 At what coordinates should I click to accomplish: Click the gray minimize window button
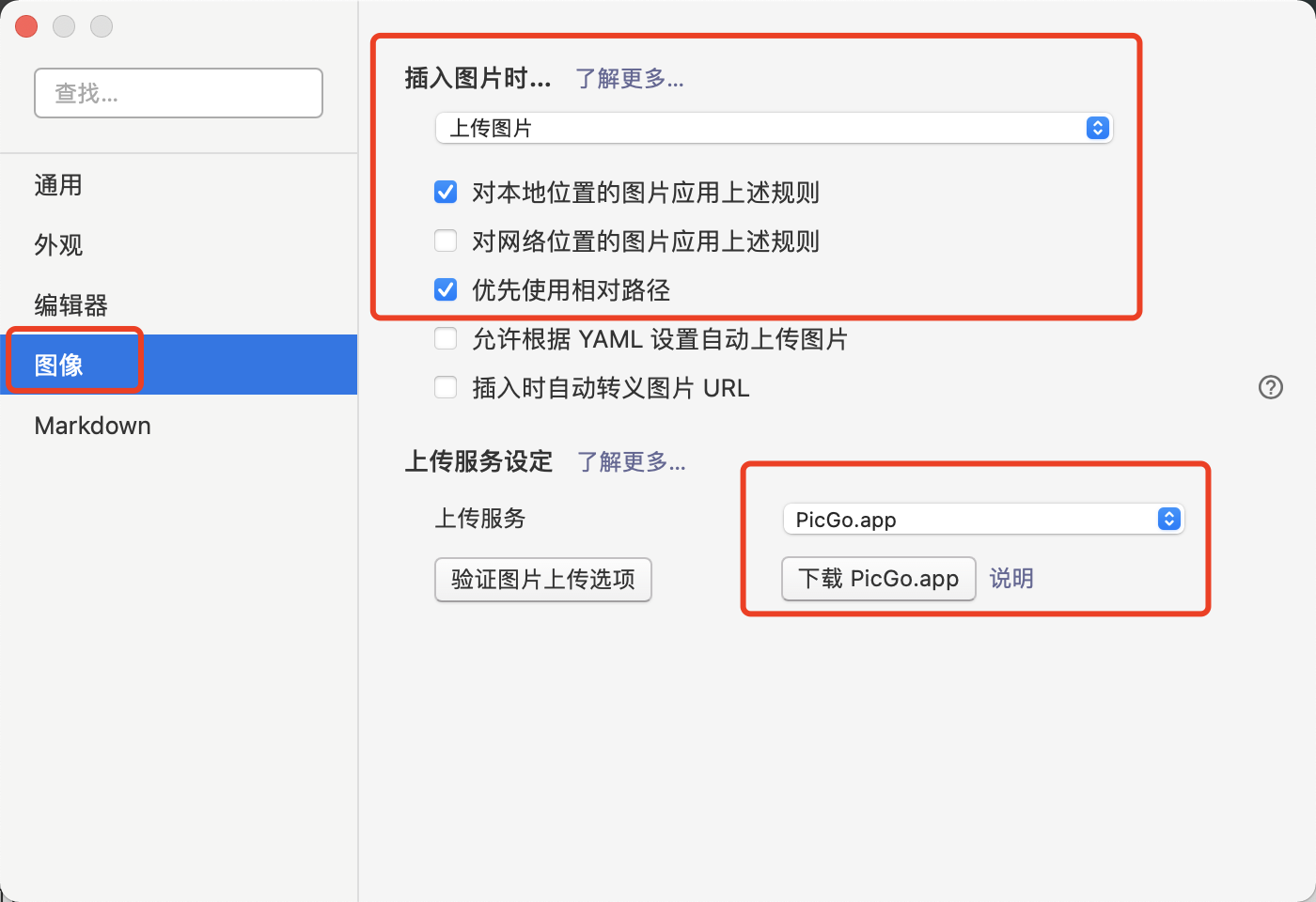64,26
